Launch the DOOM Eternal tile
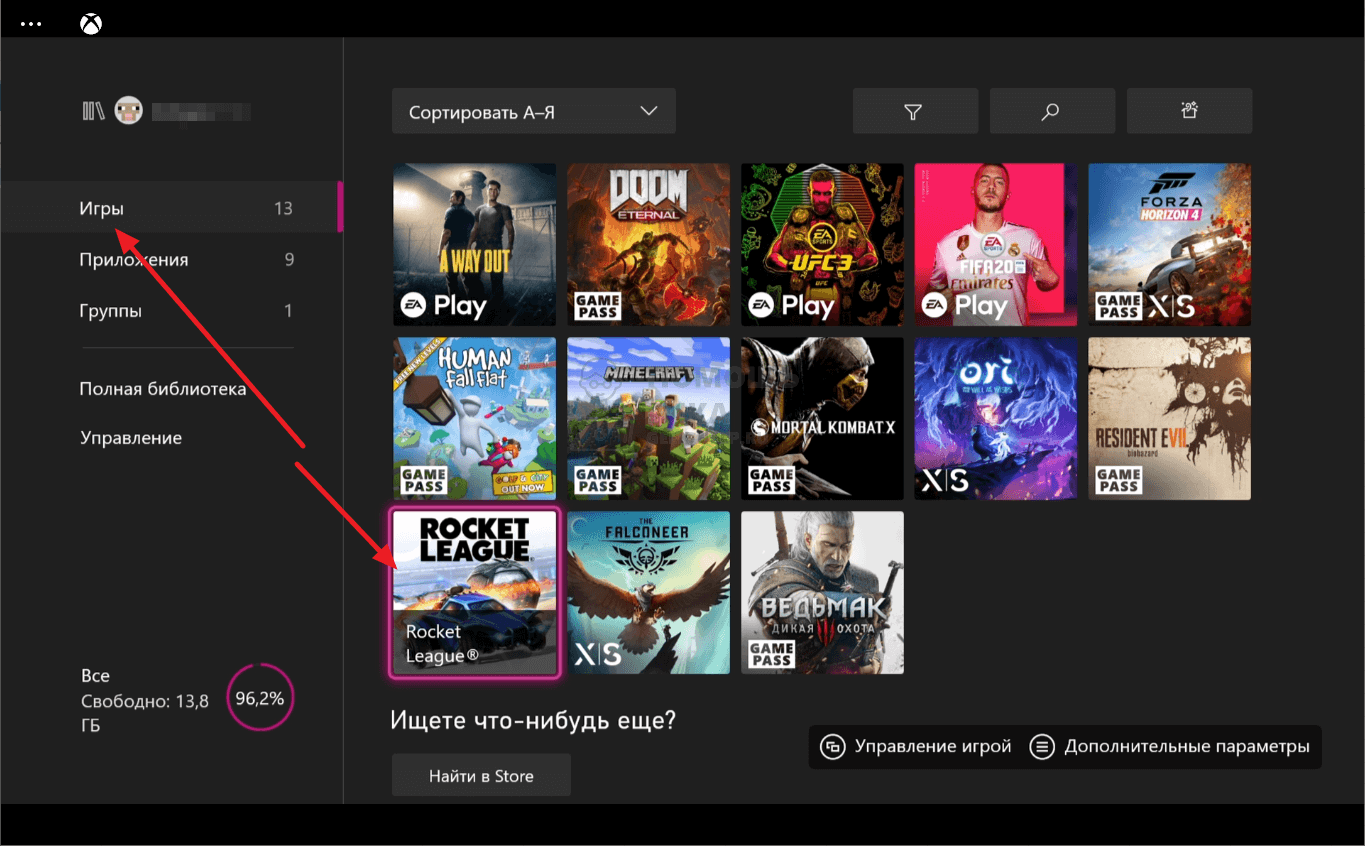1365x846 pixels. coord(648,245)
